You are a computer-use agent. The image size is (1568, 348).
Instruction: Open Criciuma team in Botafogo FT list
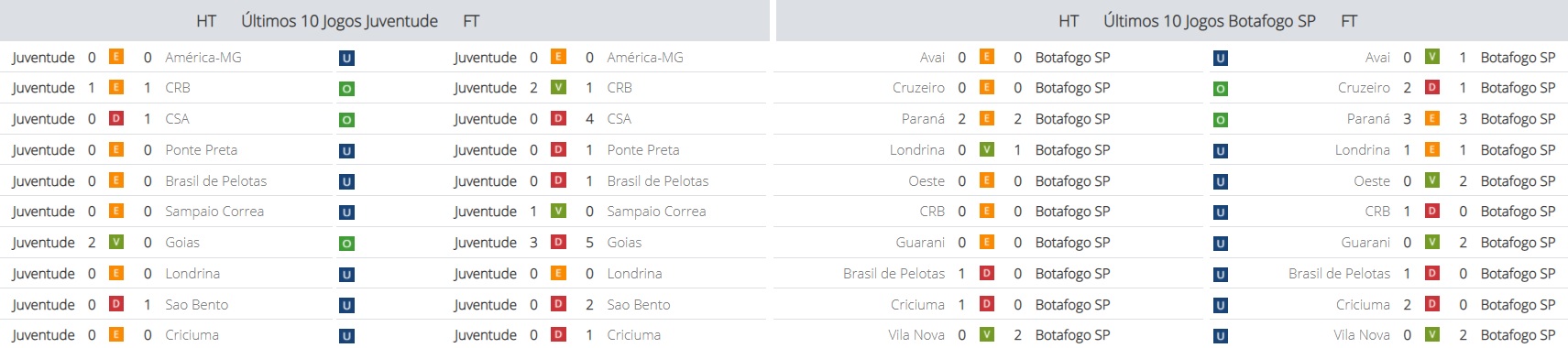click(1363, 305)
